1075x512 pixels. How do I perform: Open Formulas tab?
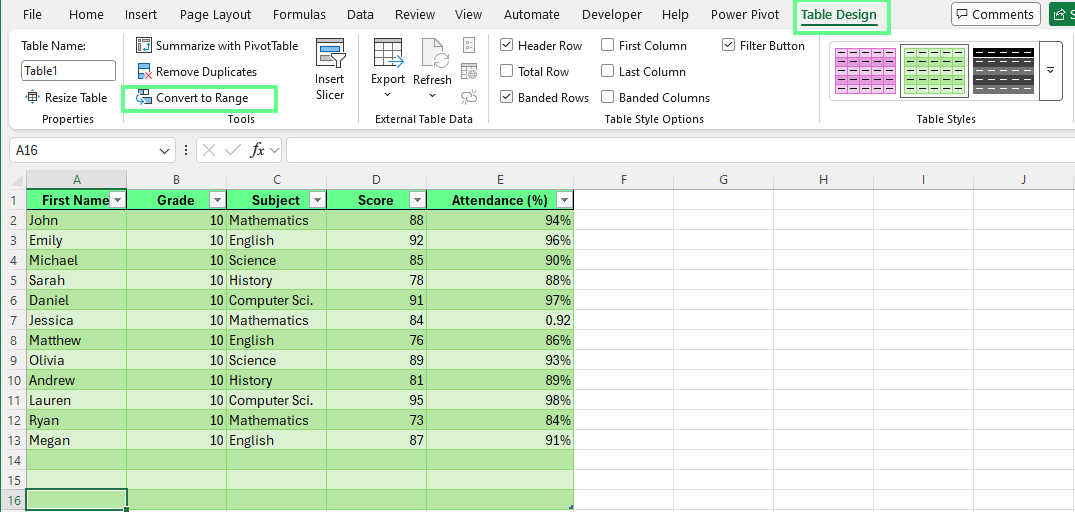[x=299, y=14]
